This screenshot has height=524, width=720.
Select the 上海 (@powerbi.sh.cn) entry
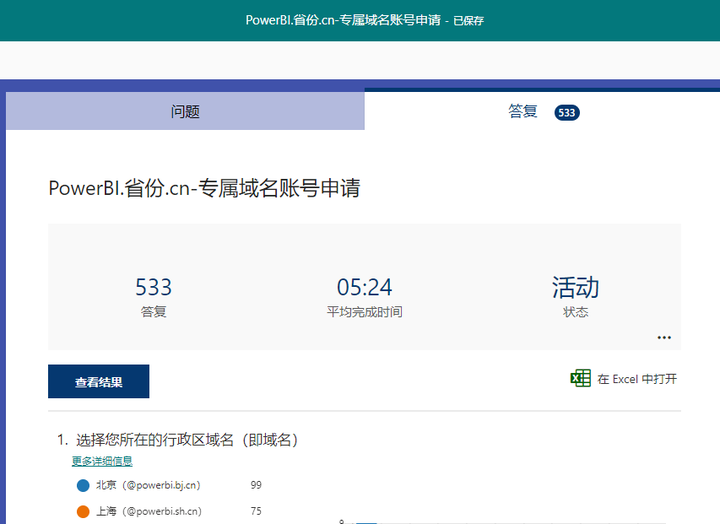click(x=149, y=511)
